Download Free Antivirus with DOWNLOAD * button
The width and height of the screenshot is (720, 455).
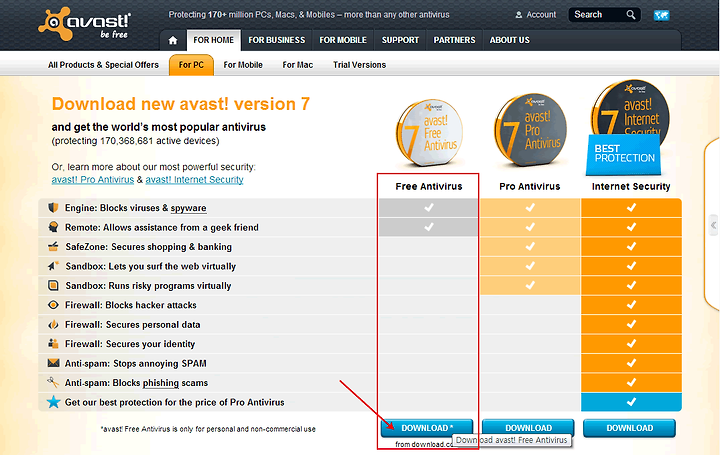427,428
